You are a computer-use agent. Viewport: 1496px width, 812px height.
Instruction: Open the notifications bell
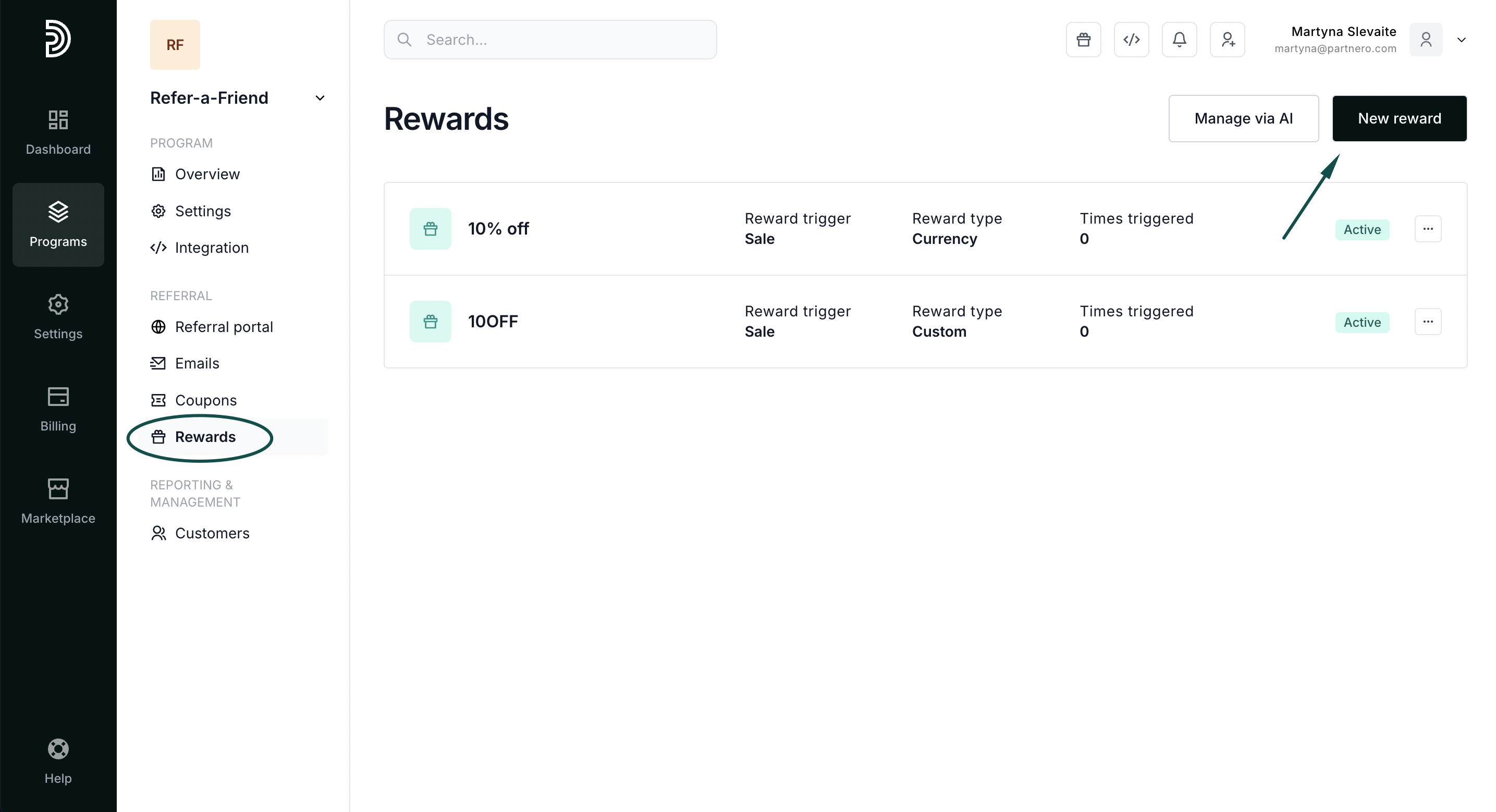(1179, 40)
